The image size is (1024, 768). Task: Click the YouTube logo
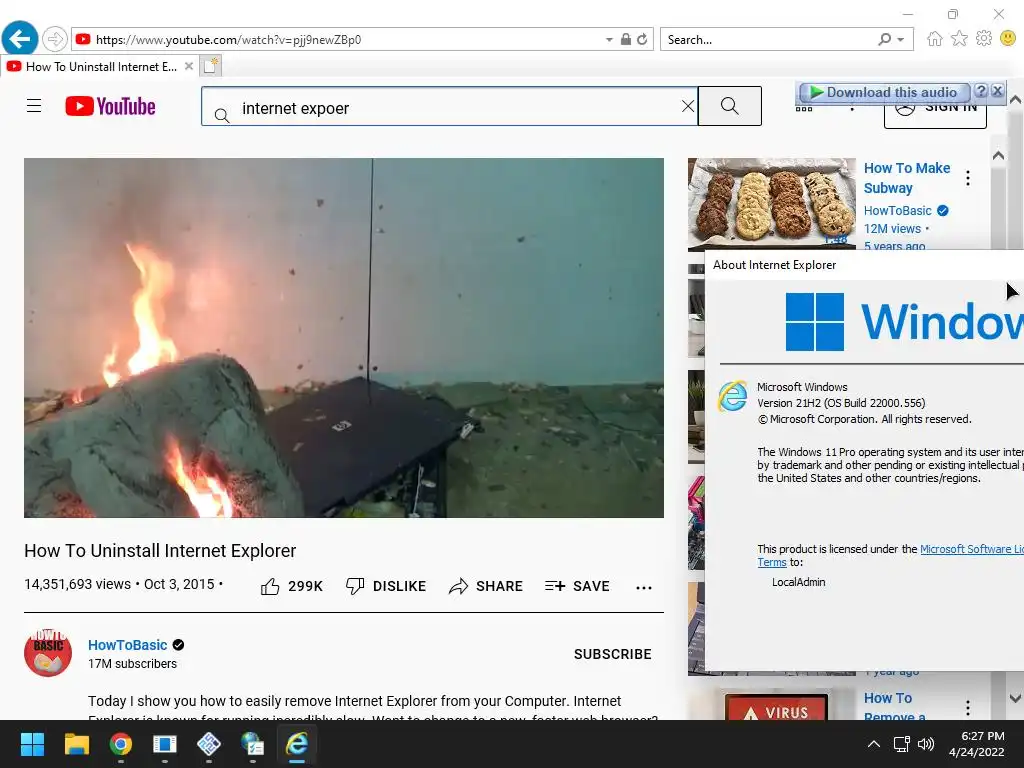tap(110, 106)
